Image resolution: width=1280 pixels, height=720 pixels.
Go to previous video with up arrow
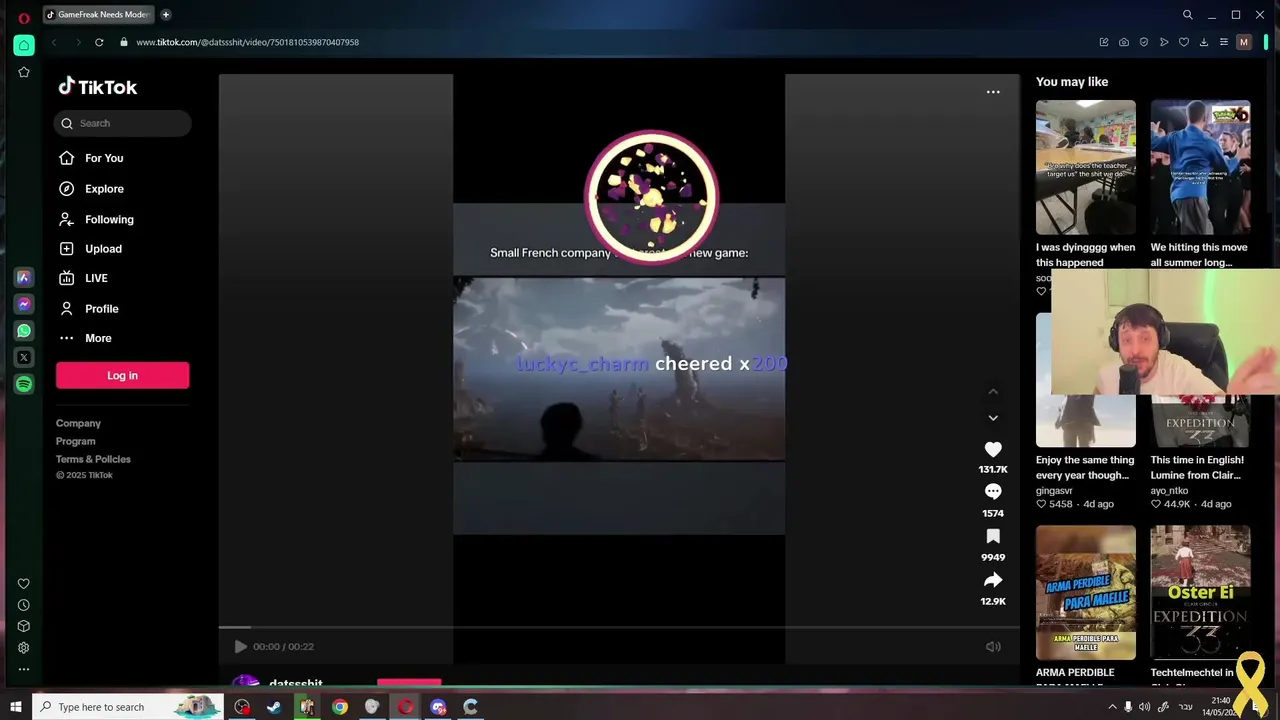993,392
